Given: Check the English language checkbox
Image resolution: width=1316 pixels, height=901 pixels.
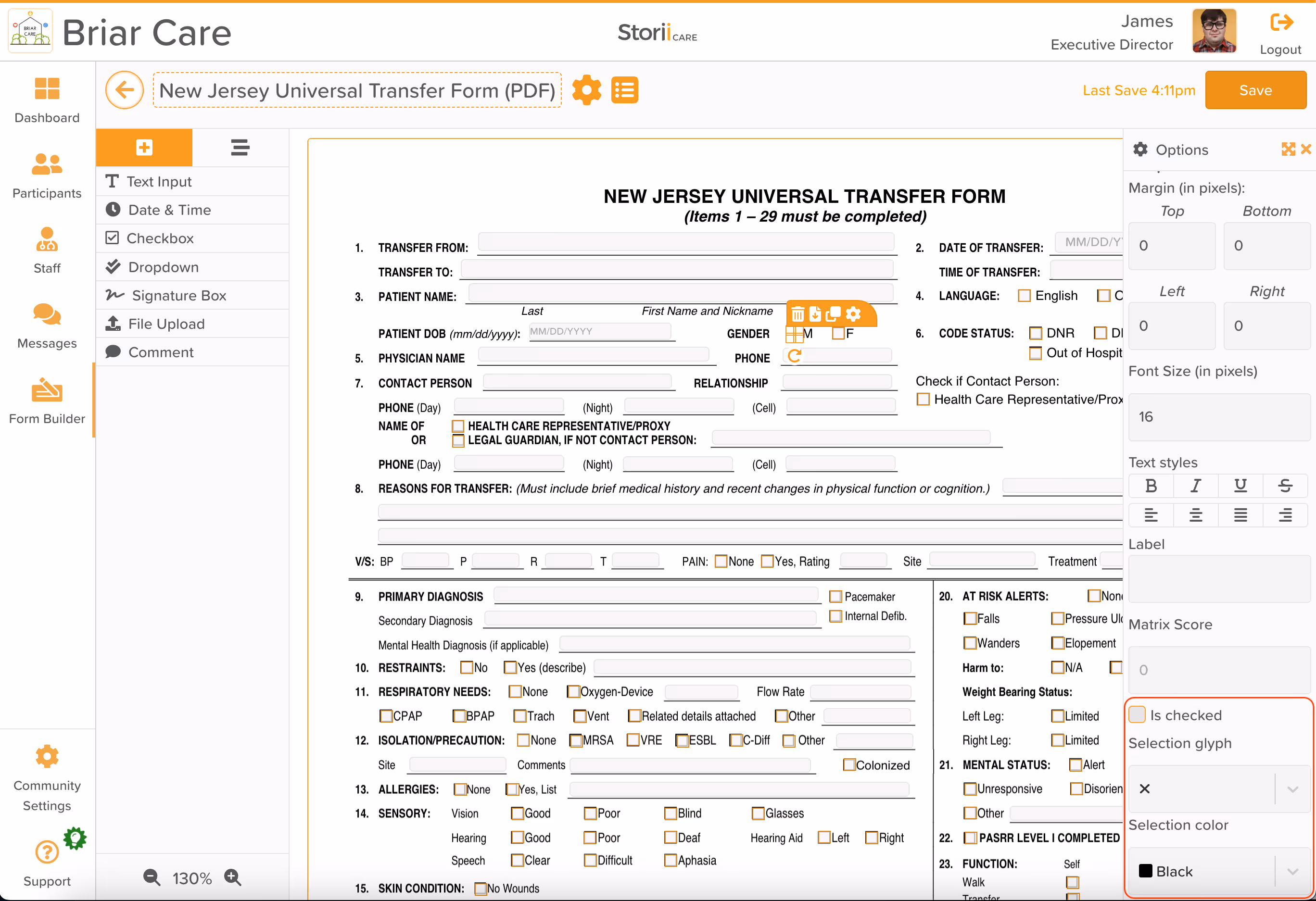Looking at the screenshot, I should tap(1024, 295).
